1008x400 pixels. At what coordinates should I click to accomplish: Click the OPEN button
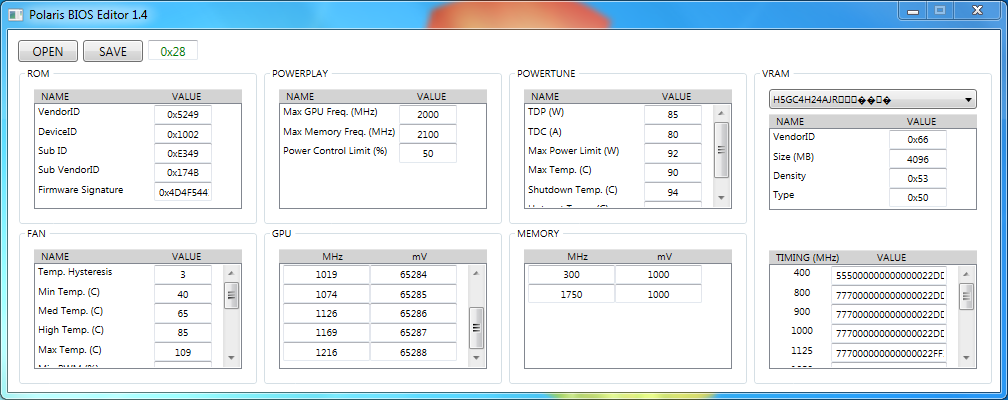(48, 51)
